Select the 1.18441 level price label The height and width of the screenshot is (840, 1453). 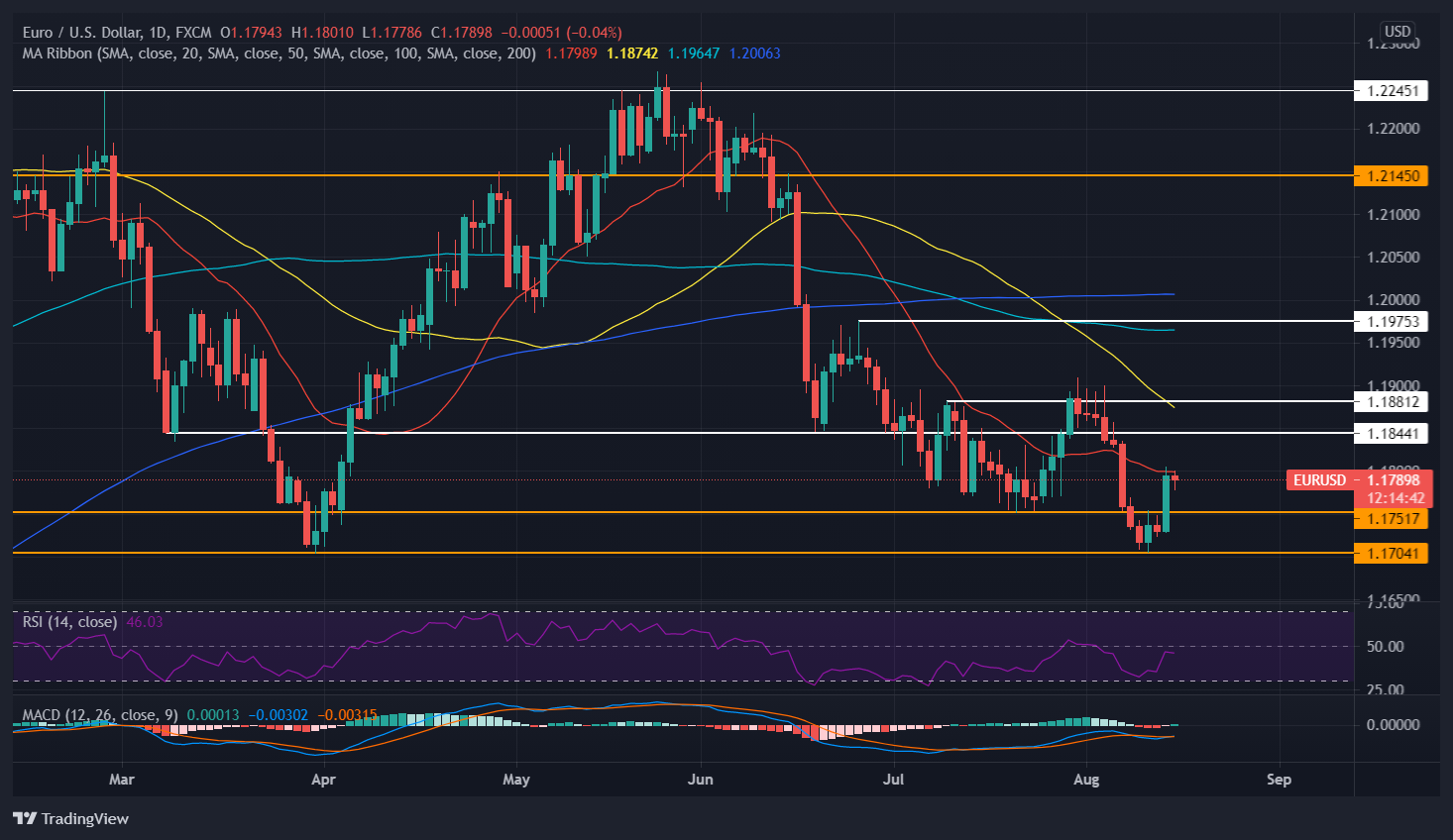[1392, 433]
